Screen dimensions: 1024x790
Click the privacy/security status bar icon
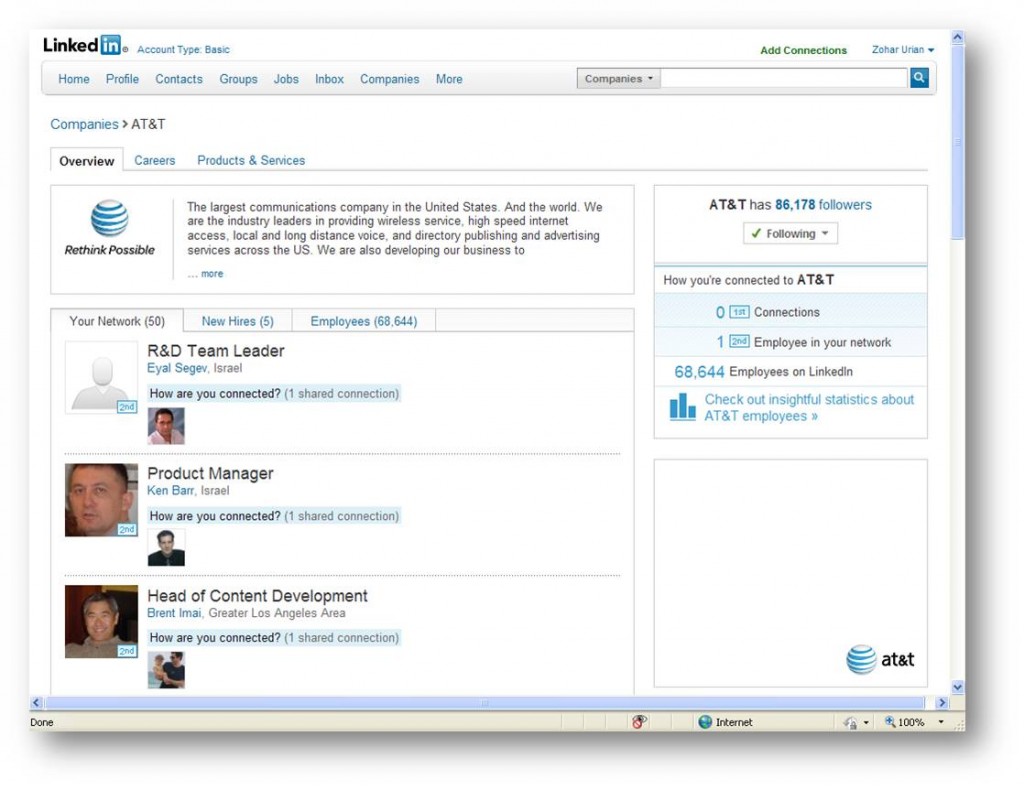(x=850, y=722)
